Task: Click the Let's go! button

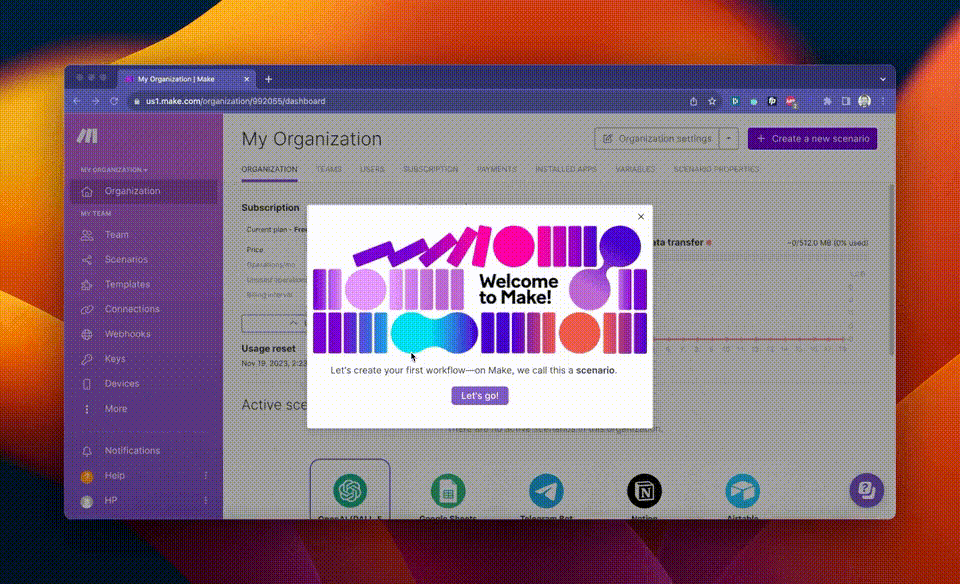Action: pos(479,395)
